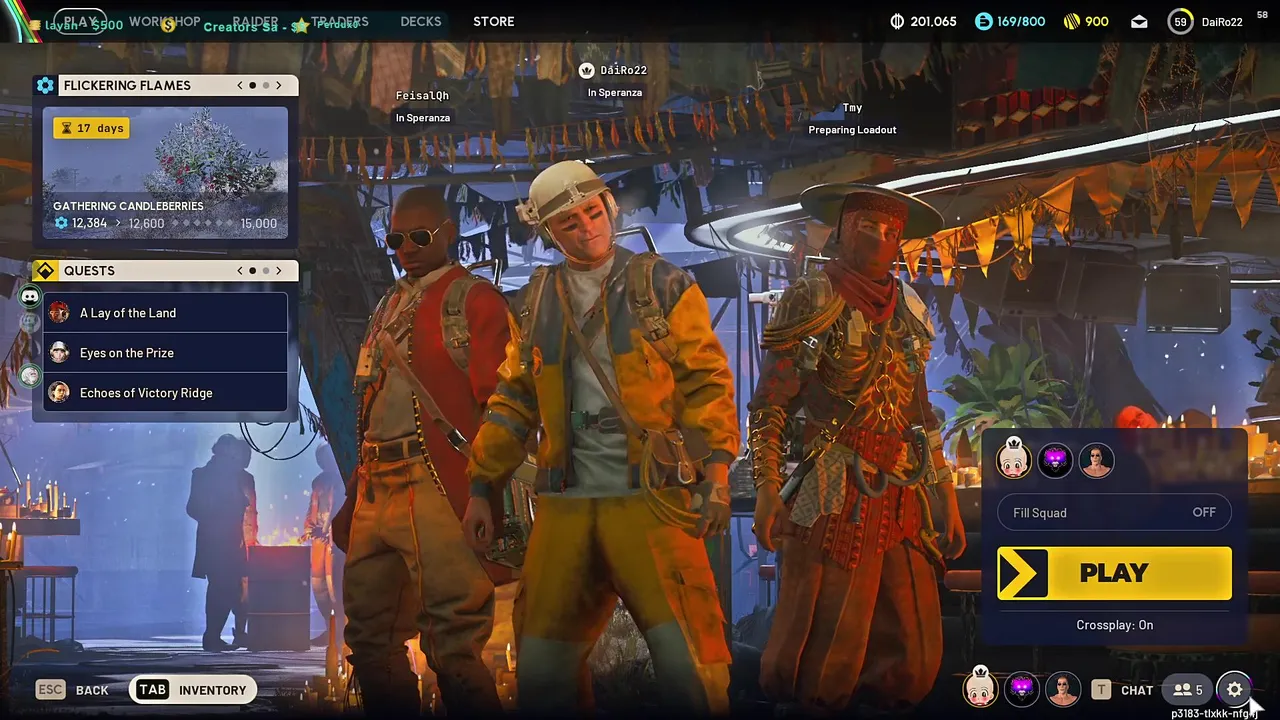The width and height of the screenshot is (1280, 720).
Task: Switch to the Workshop tab
Action: (165, 21)
